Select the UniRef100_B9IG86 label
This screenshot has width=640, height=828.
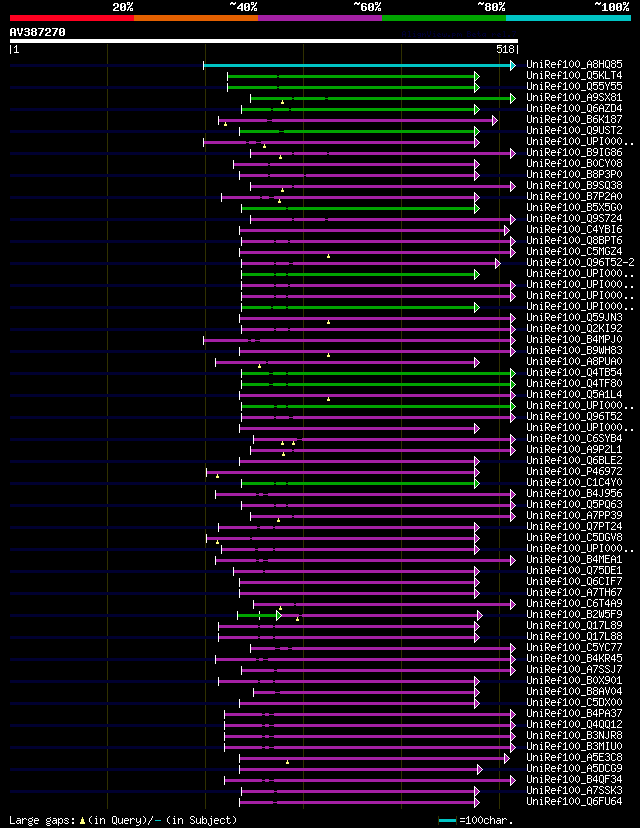575,152
